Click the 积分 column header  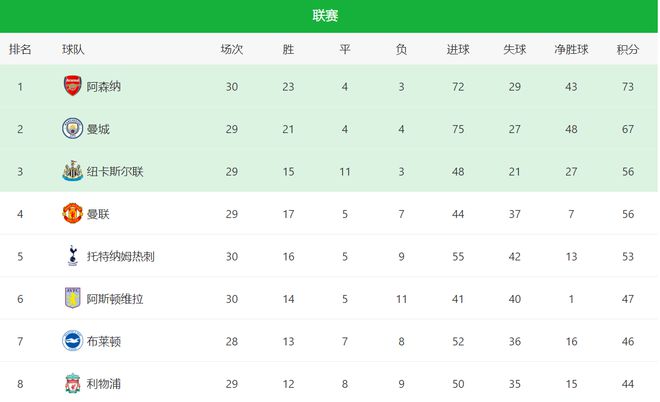tap(628, 49)
